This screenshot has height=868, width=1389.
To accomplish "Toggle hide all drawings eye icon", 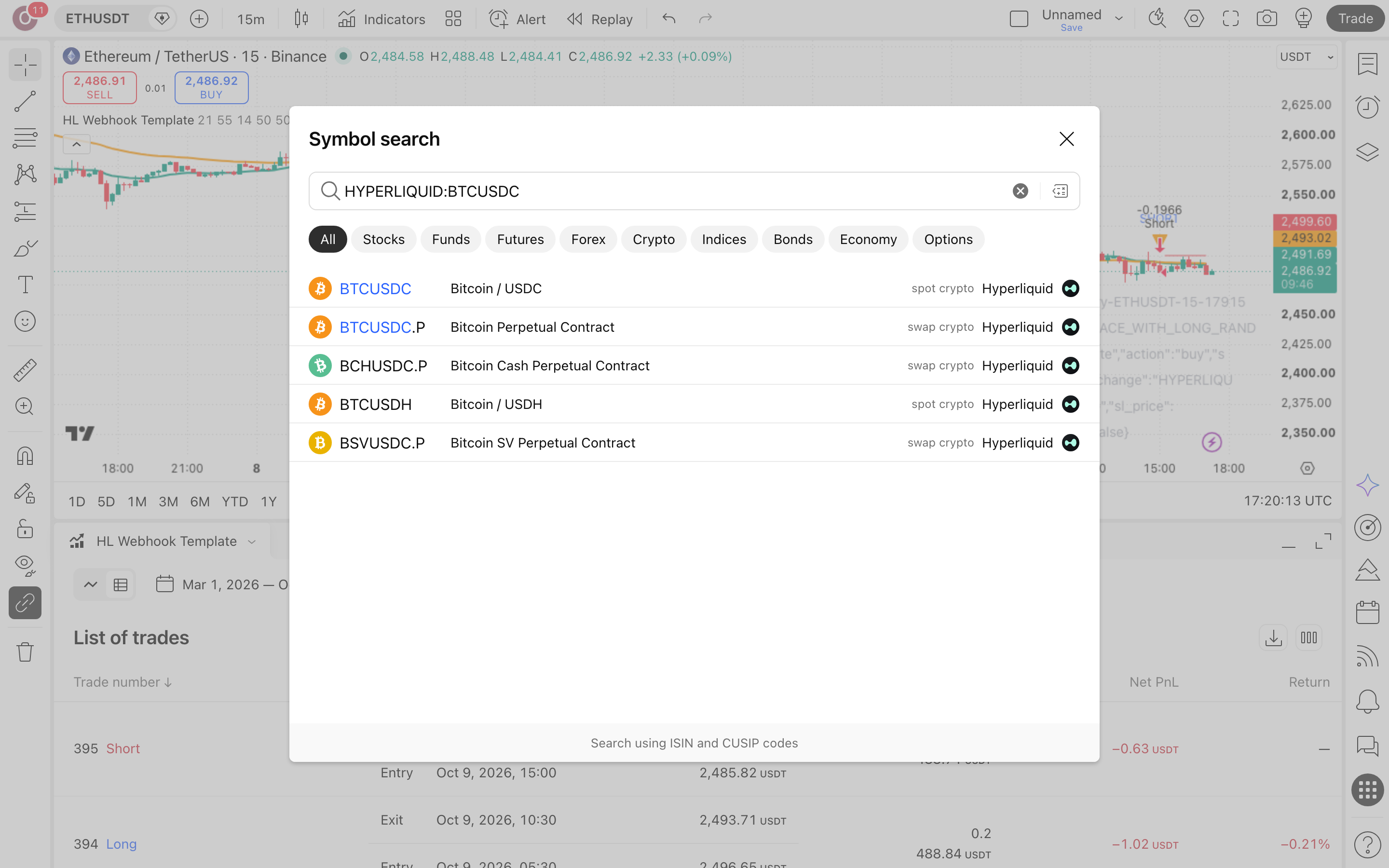I will pyautogui.click(x=25, y=566).
